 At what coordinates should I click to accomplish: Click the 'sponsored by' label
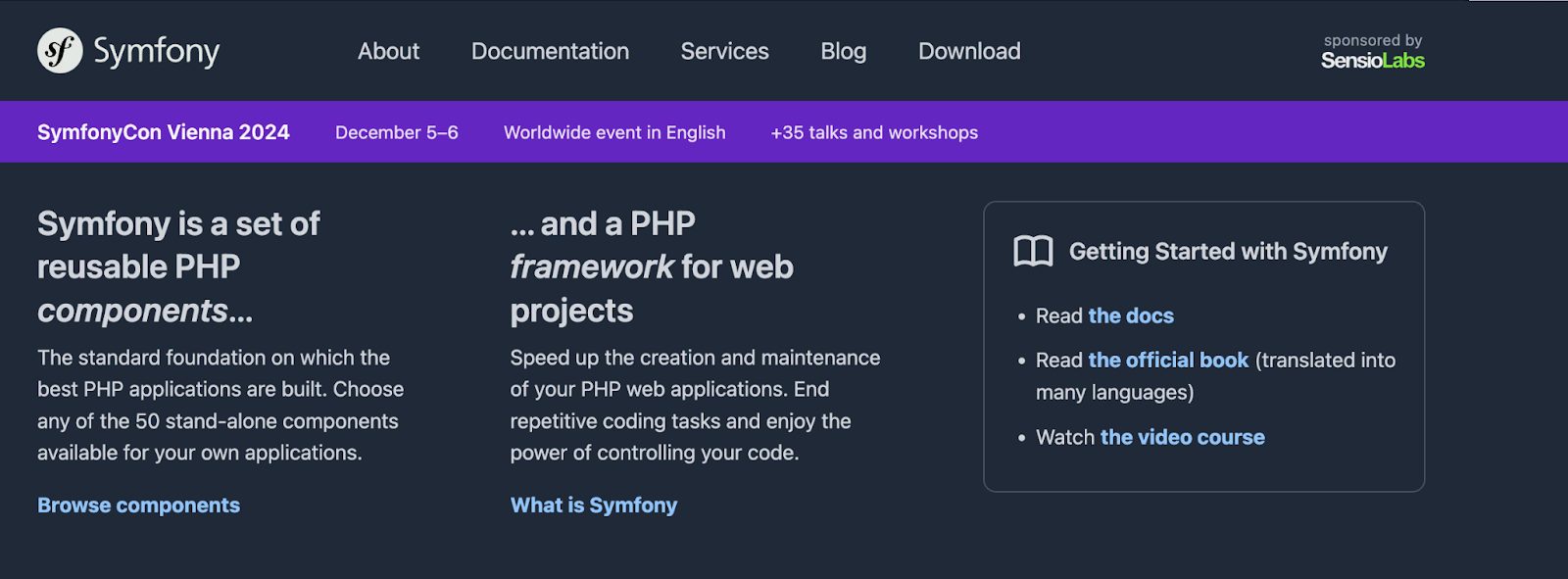(1373, 40)
